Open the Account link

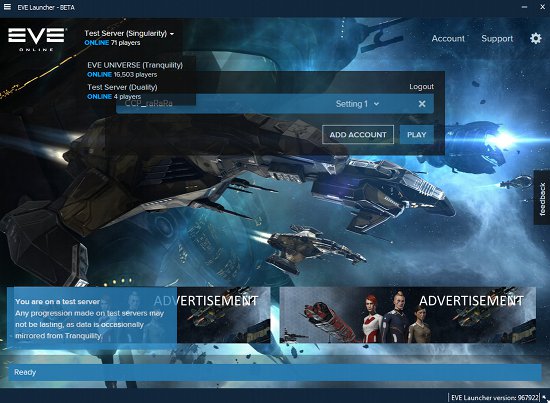coord(448,38)
